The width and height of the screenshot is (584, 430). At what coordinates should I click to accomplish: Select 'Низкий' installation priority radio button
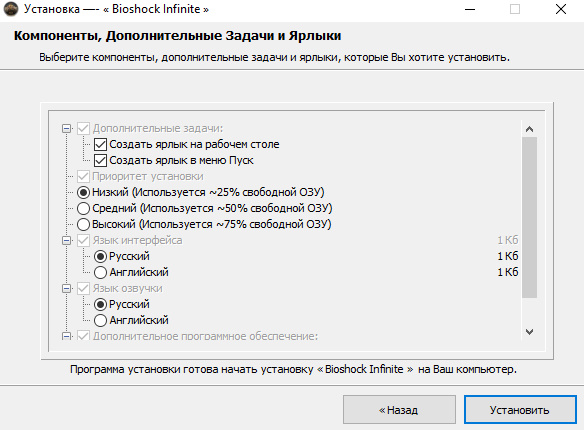click(x=83, y=192)
